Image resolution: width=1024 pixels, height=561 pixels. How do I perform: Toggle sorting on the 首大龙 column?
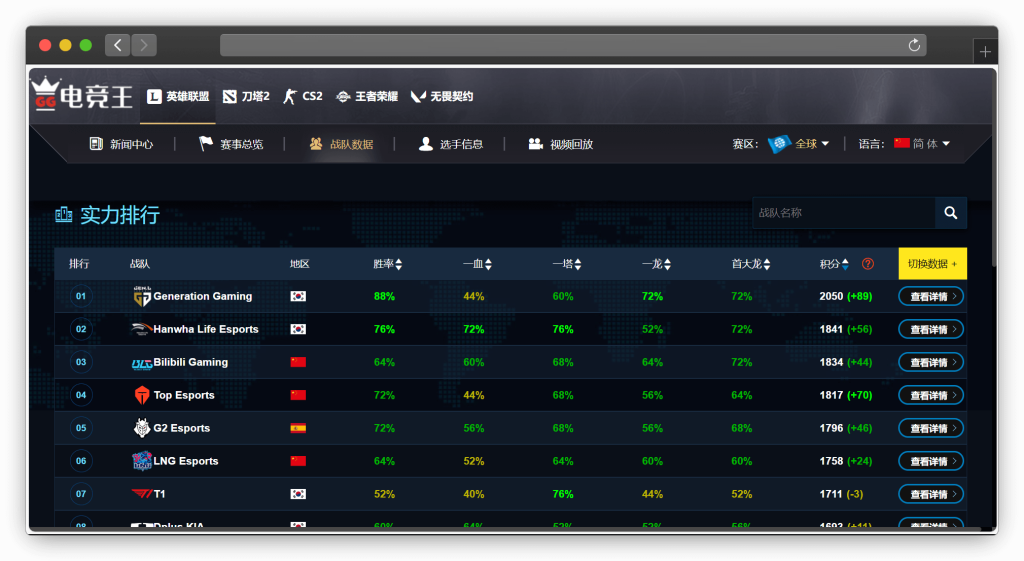[752, 264]
